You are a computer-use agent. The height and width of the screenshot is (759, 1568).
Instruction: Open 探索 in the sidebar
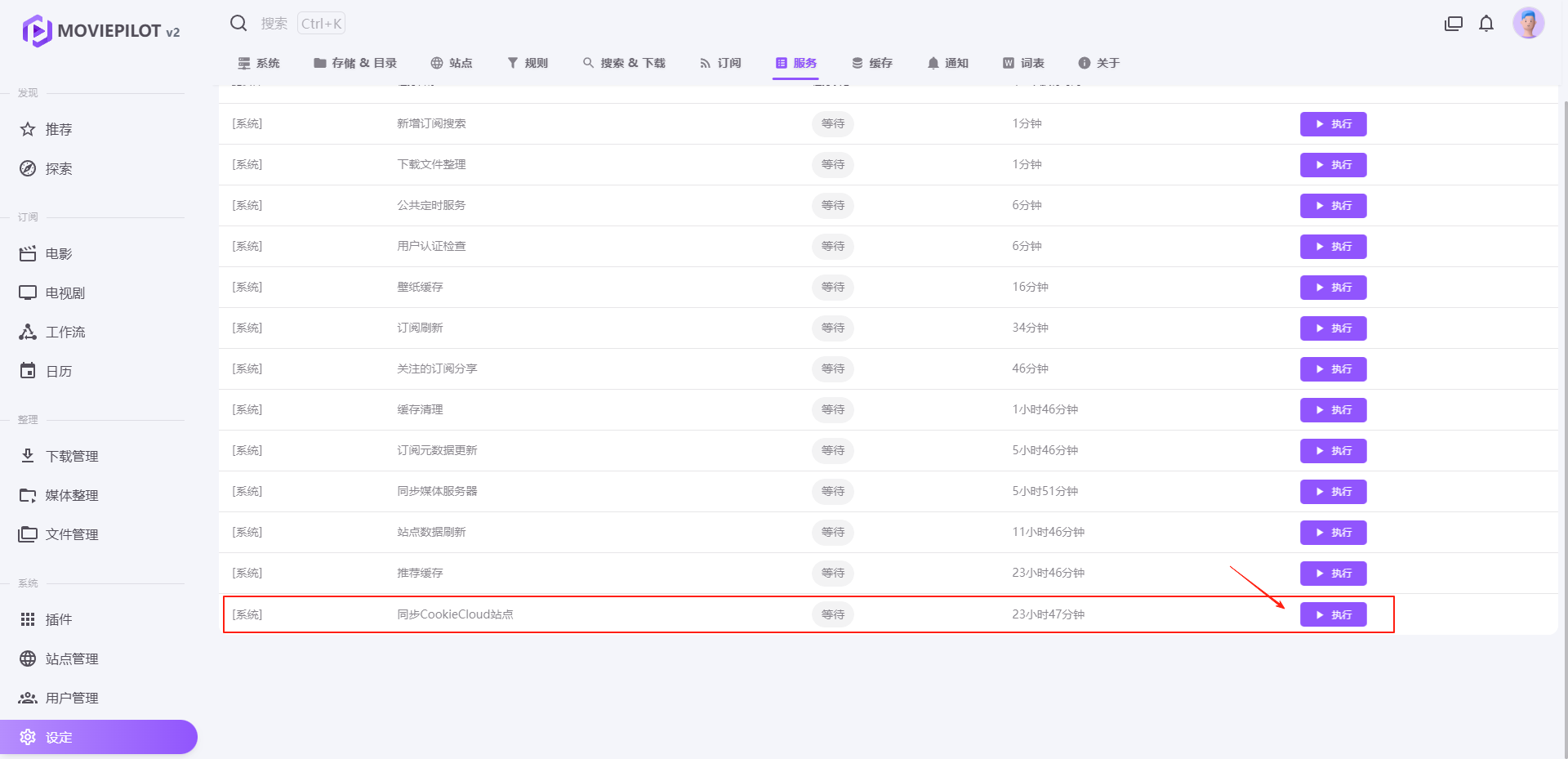59,168
